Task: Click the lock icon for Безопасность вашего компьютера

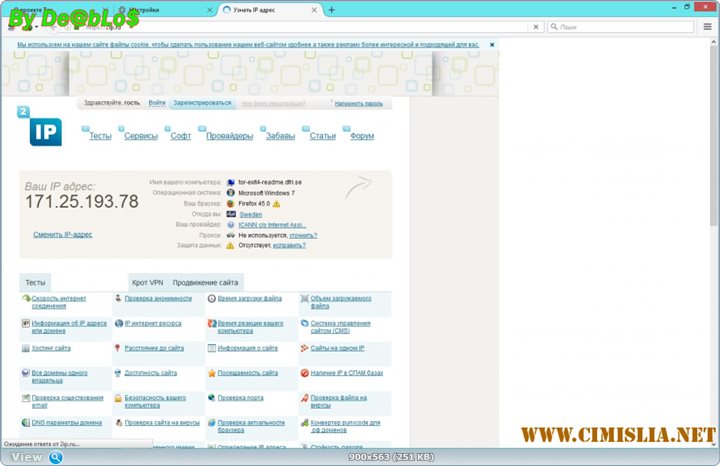Action: [118, 398]
